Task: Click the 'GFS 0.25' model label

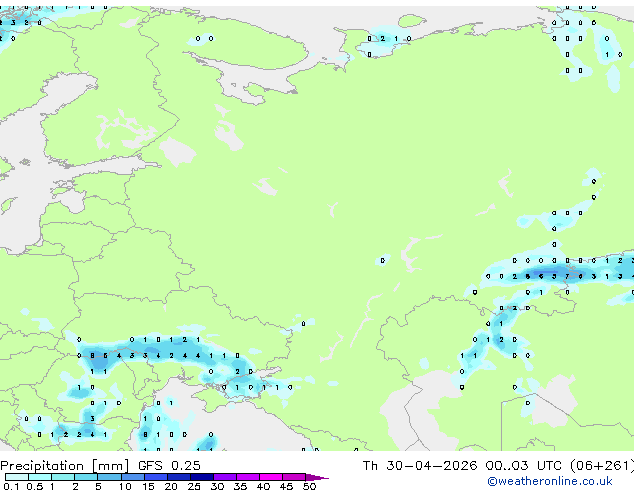Action: (x=169, y=466)
